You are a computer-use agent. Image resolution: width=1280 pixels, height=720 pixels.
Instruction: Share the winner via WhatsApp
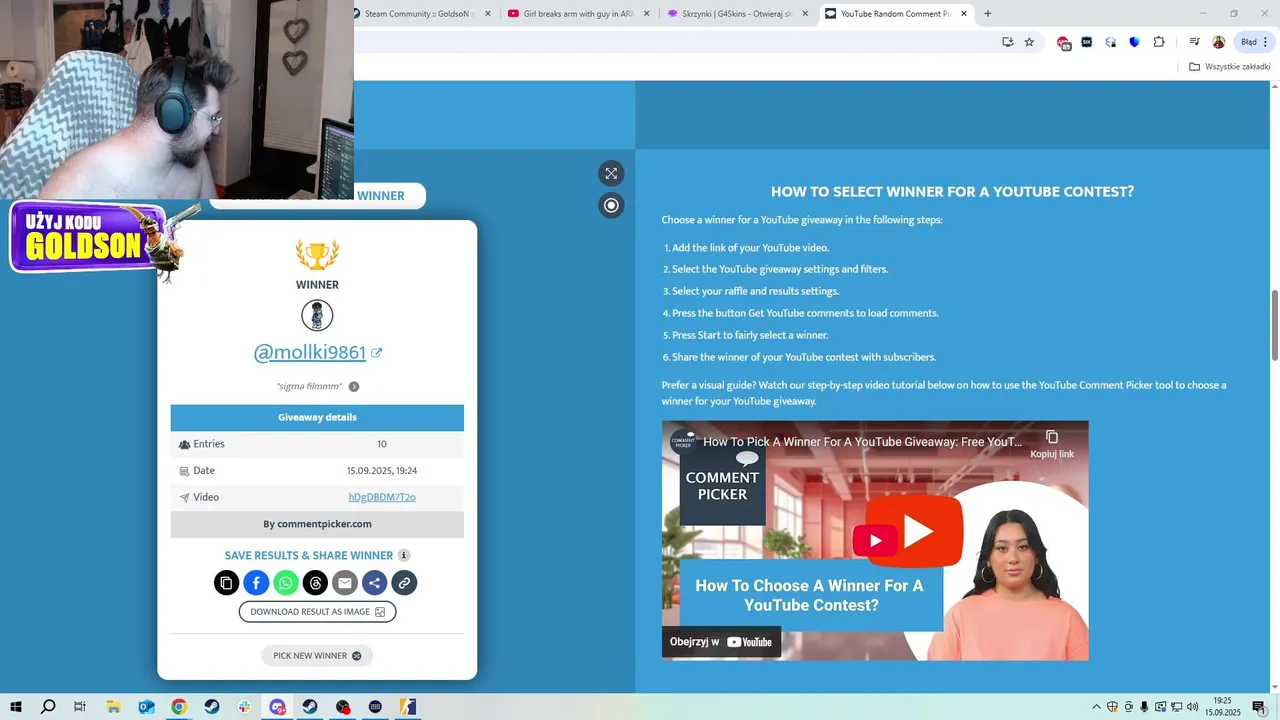pos(286,583)
